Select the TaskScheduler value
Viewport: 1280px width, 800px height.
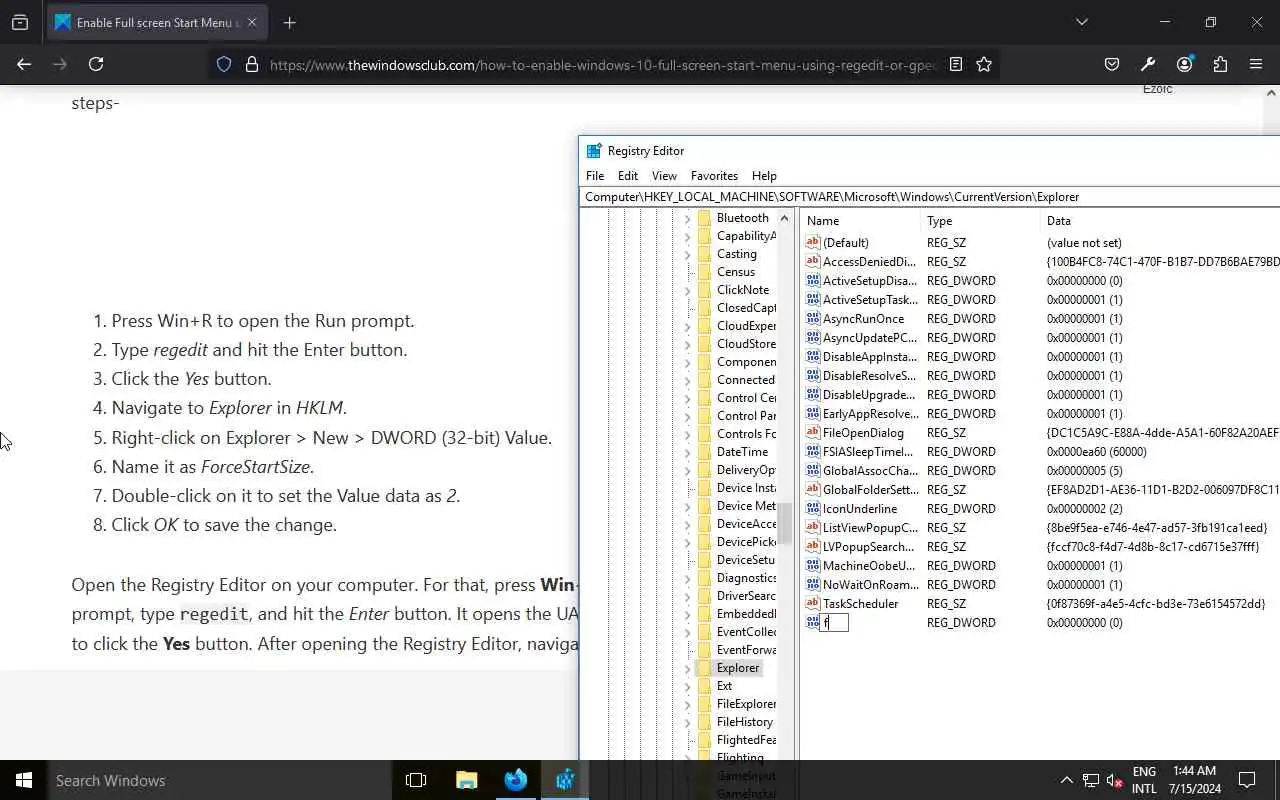(860, 604)
